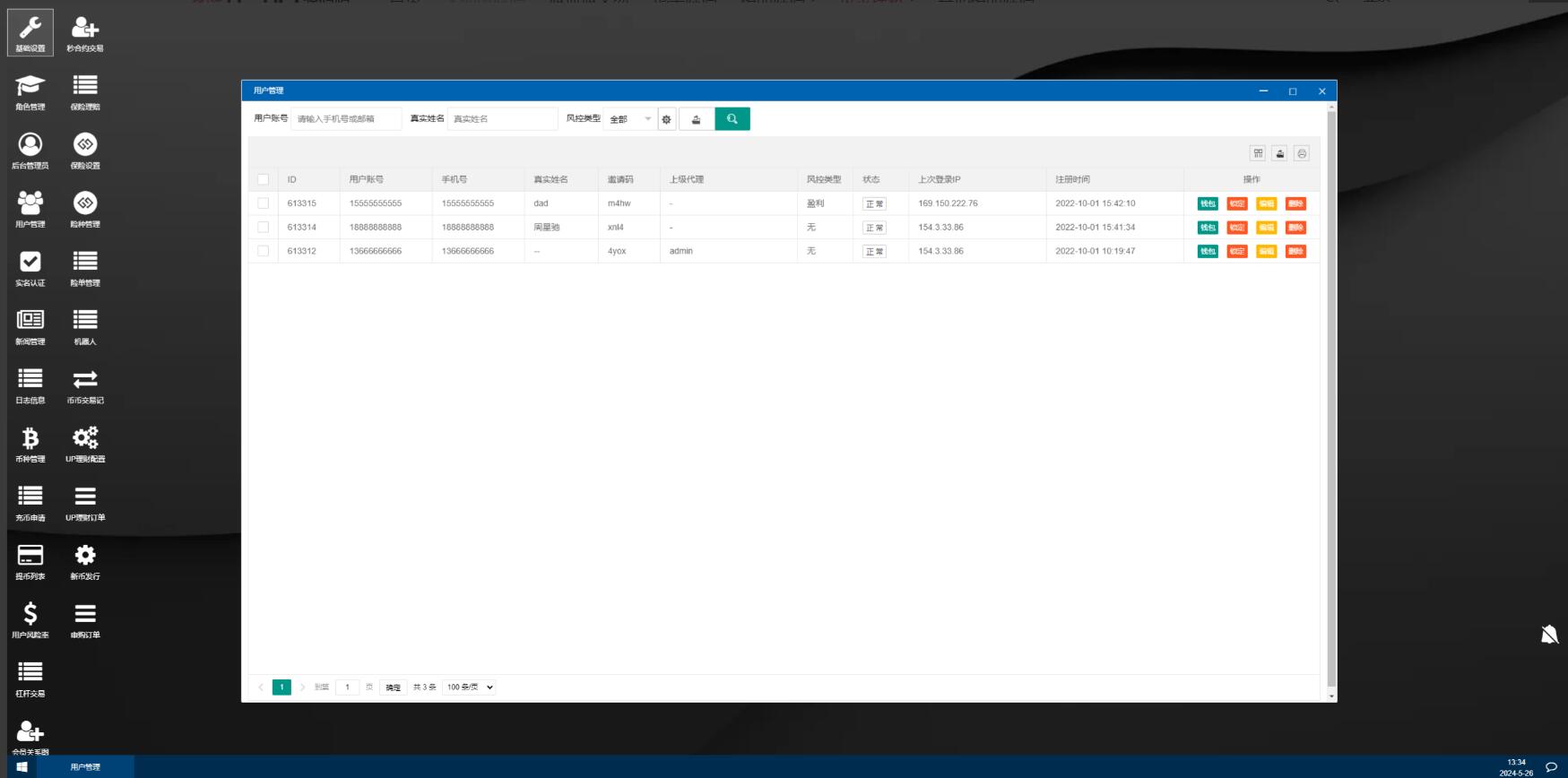
Task: Select the checkbox for user 613315
Action: (x=264, y=203)
